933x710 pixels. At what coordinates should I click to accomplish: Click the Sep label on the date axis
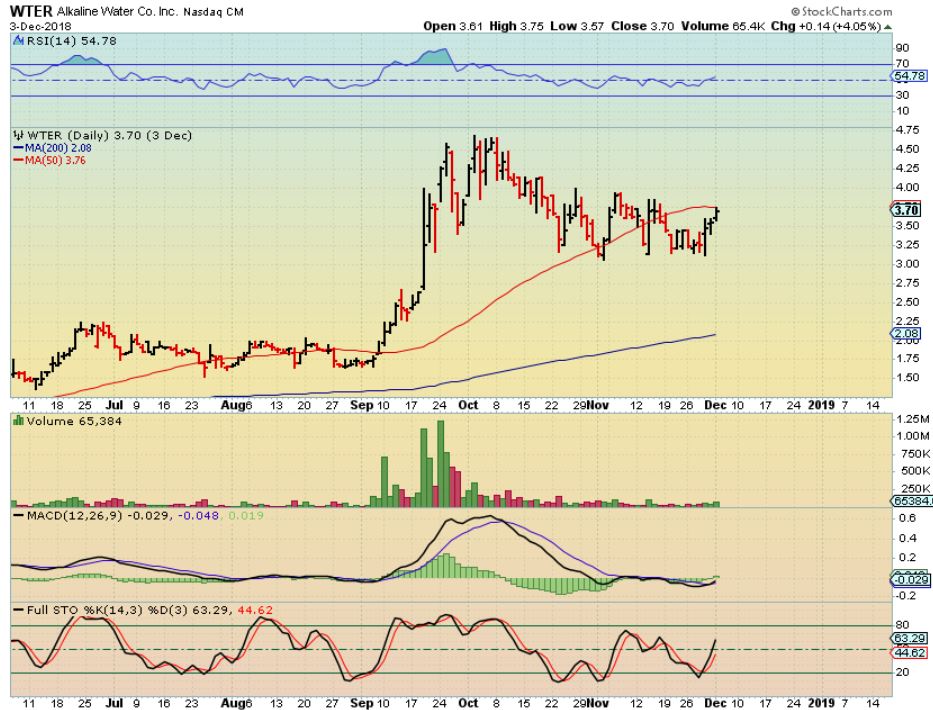click(361, 406)
